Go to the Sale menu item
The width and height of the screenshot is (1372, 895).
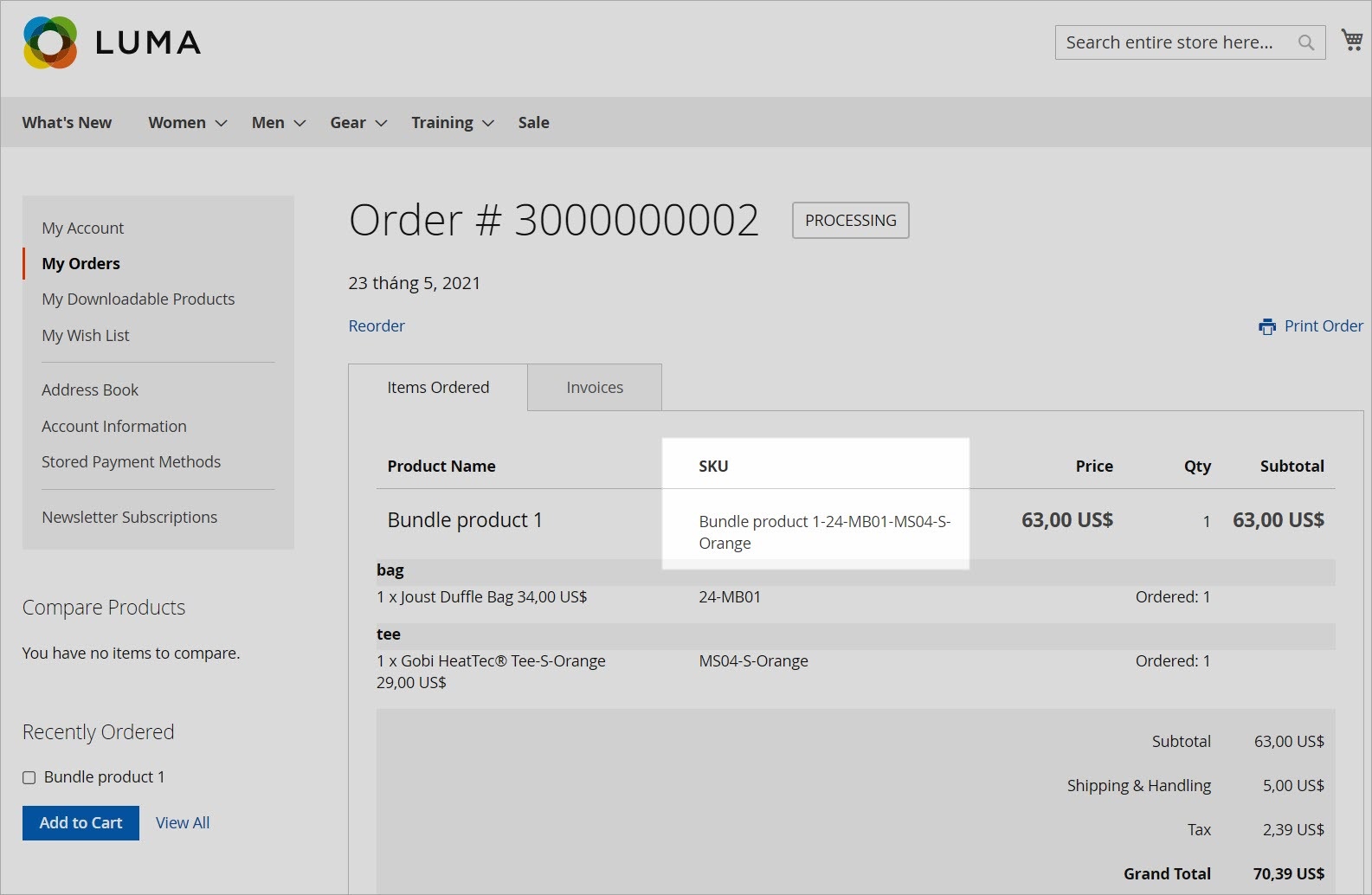click(533, 123)
